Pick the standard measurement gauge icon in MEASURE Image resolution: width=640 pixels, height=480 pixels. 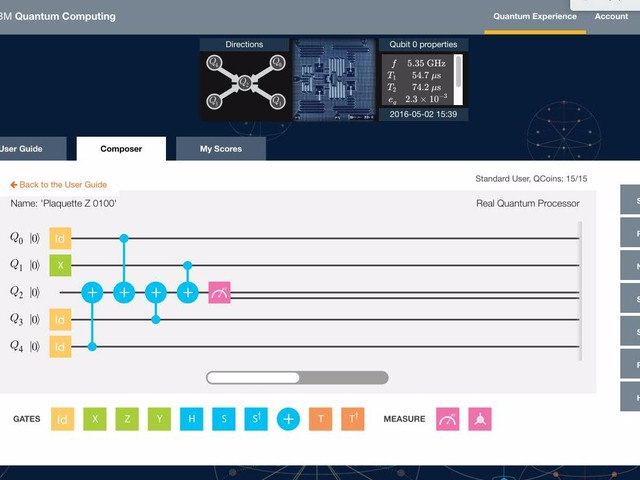(447, 419)
